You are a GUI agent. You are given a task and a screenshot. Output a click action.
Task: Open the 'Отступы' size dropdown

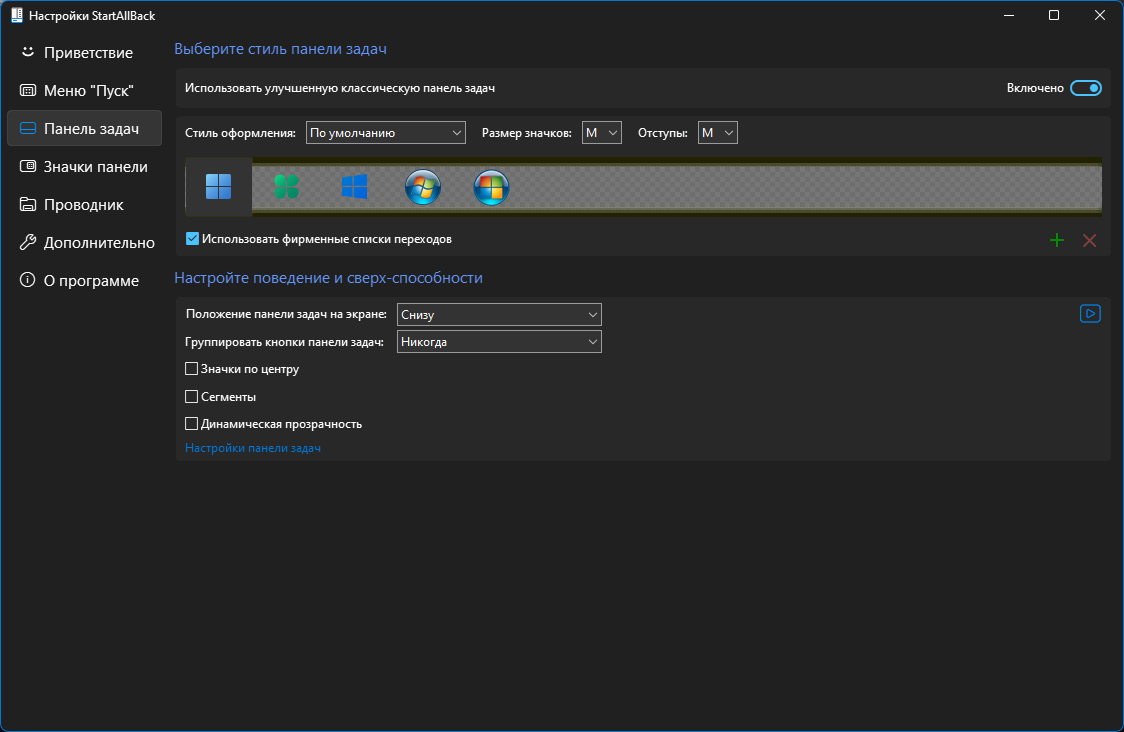pos(718,133)
